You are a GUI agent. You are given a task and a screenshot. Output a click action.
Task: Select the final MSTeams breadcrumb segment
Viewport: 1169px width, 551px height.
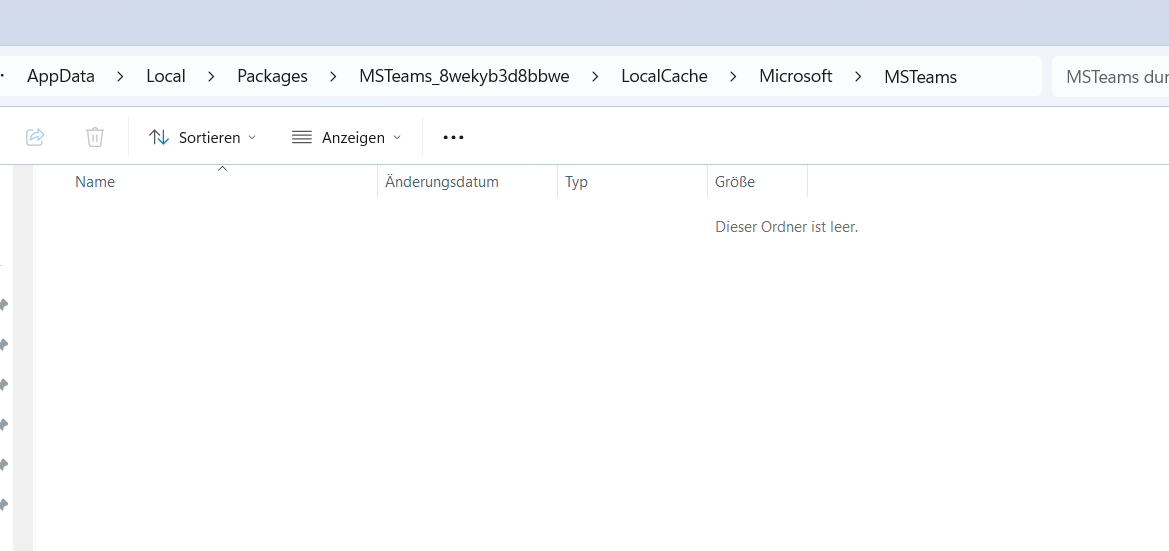(x=920, y=76)
